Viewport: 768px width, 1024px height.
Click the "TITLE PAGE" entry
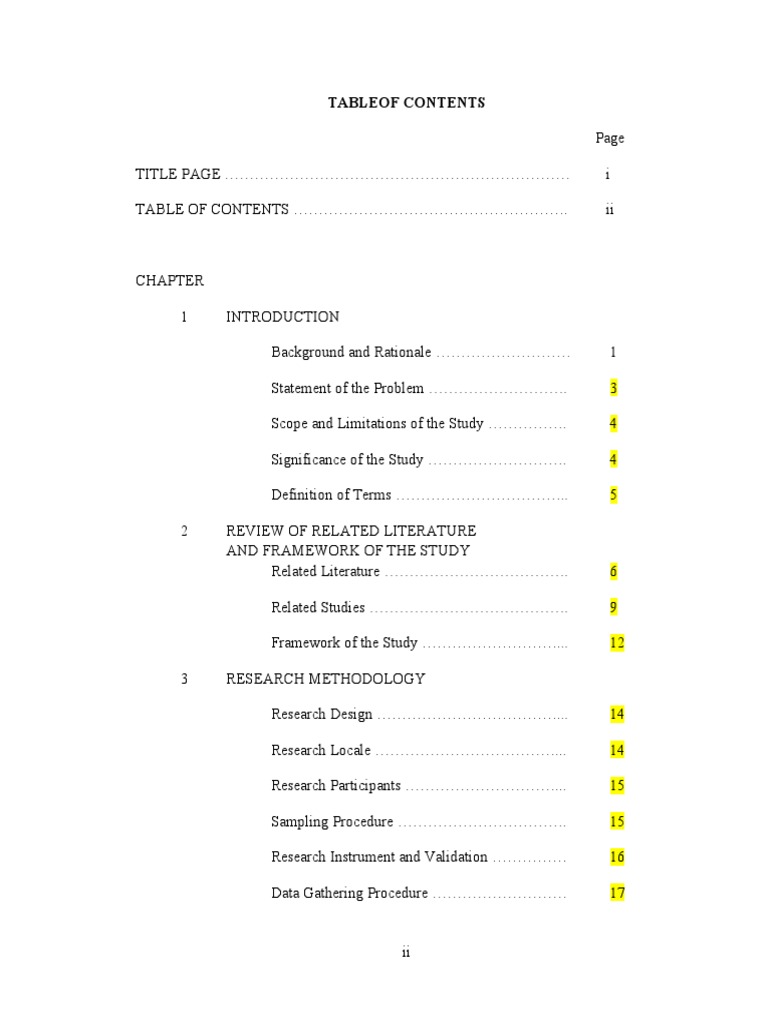point(178,174)
